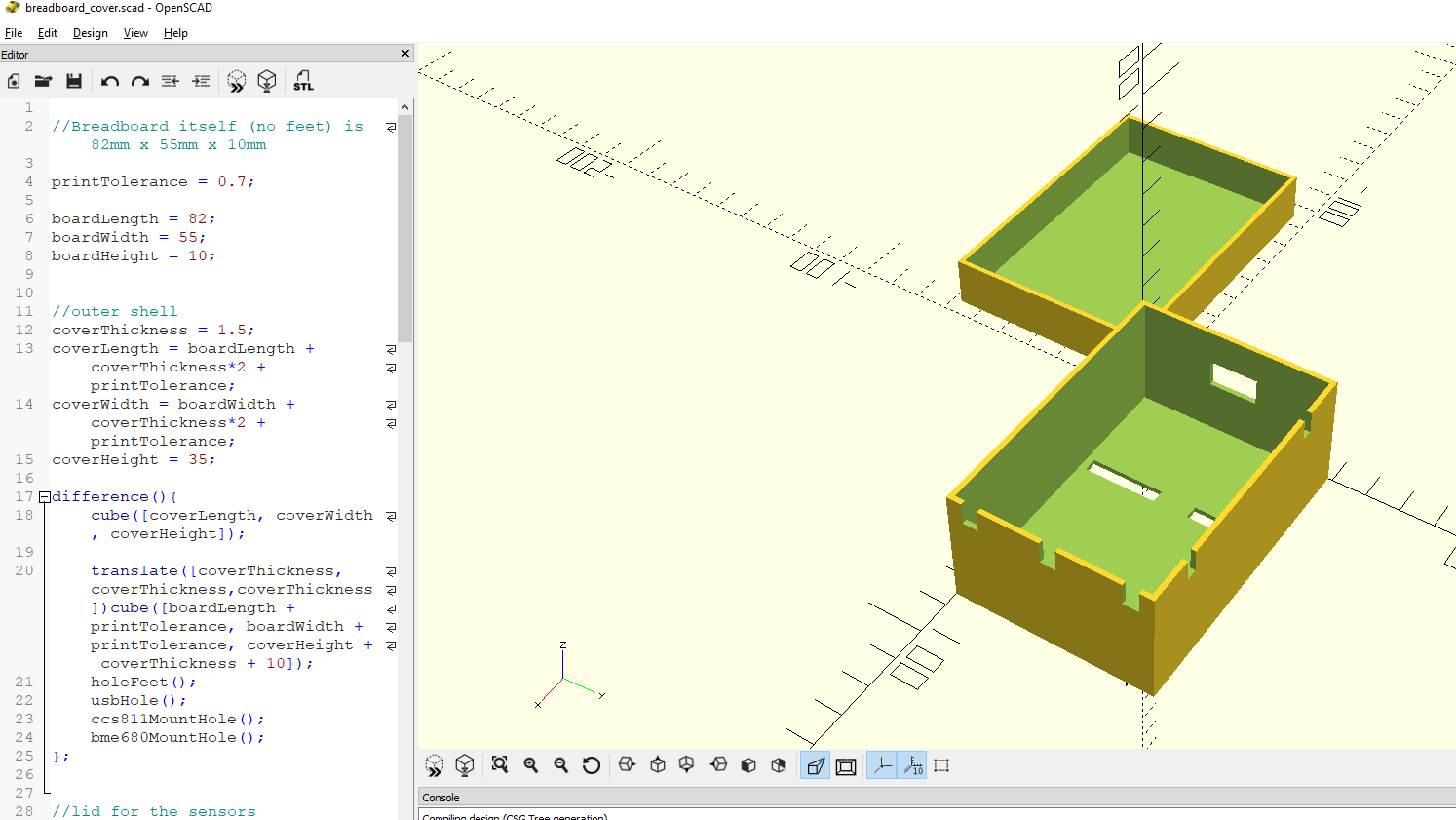The height and width of the screenshot is (820, 1456).
Task: Toggle the Show Axes button
Action: point(882,766)
